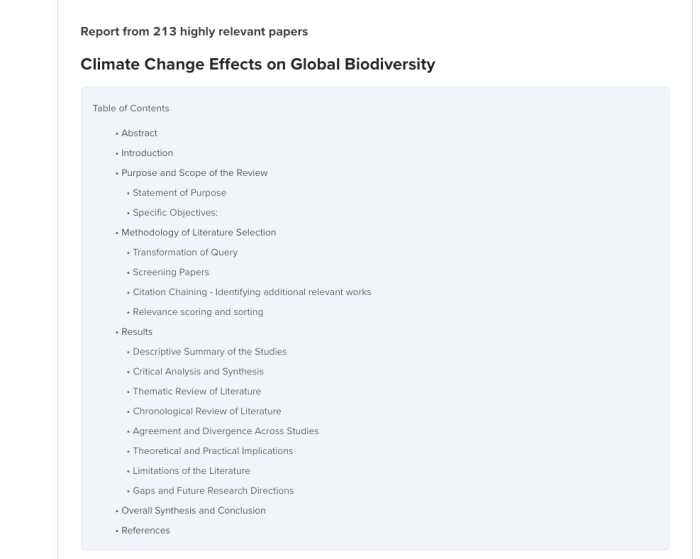Open Citation Chaining subsection link

tap(252, 292)
